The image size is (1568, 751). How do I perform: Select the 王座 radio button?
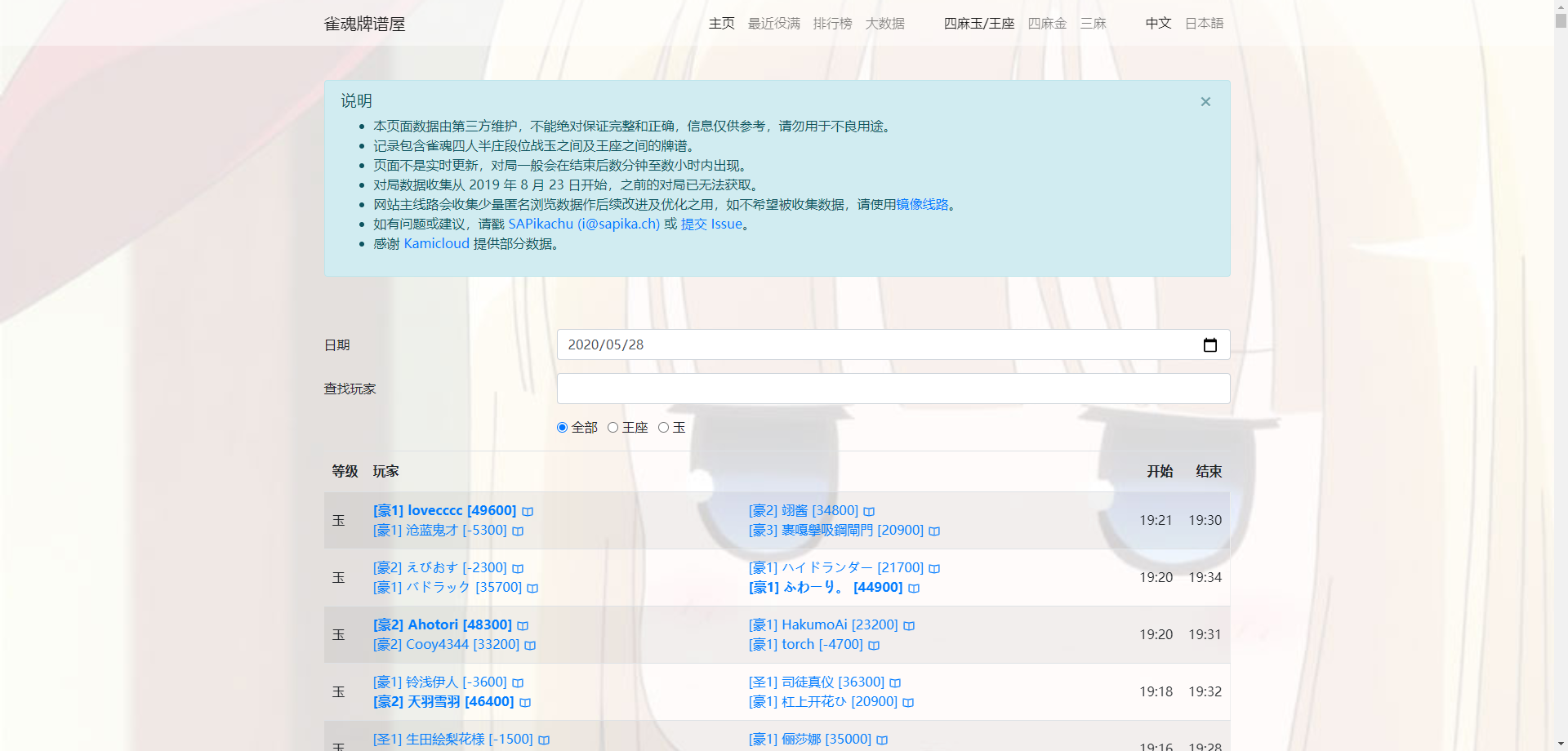612,428
